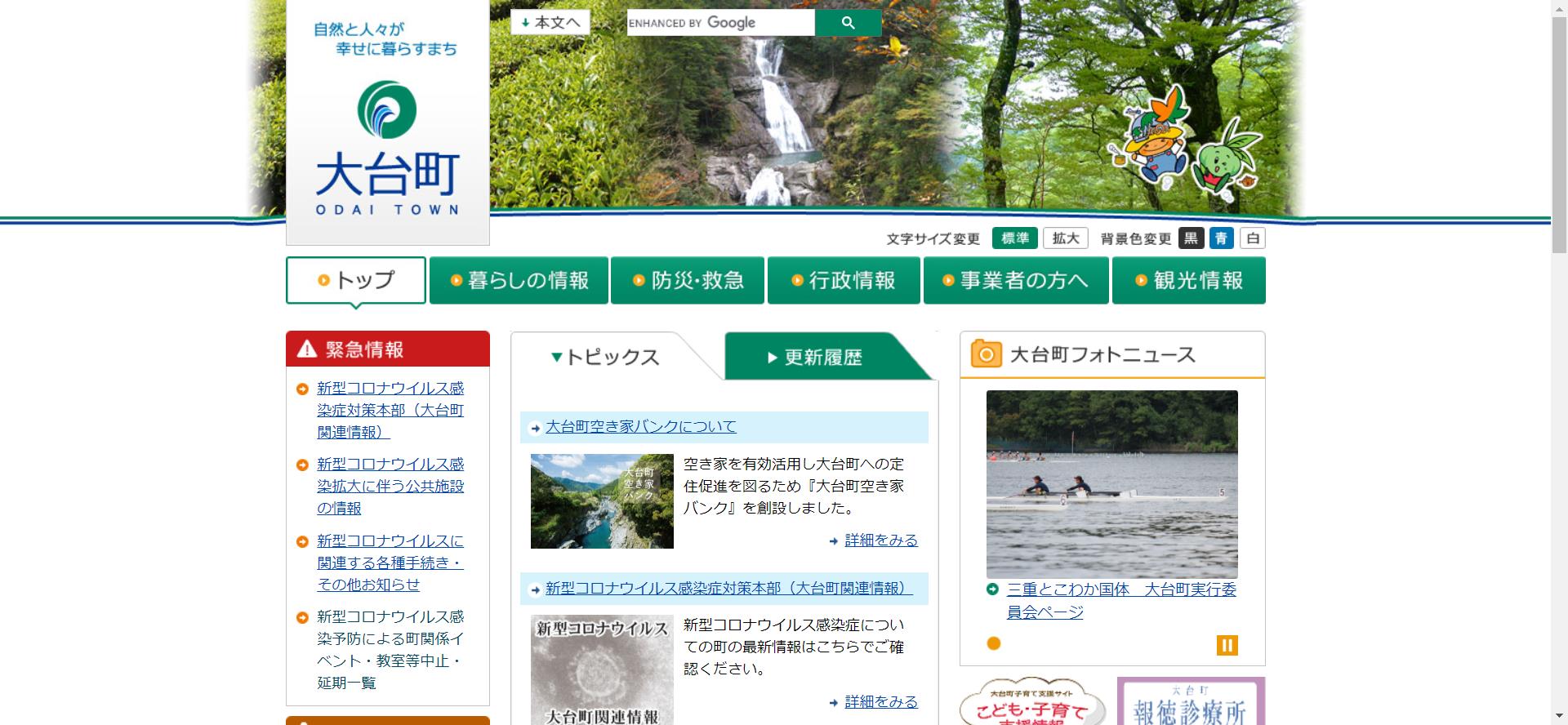Open the 報徳診療所 banner
This screenshot has height=725, width=1568.
1191,701
